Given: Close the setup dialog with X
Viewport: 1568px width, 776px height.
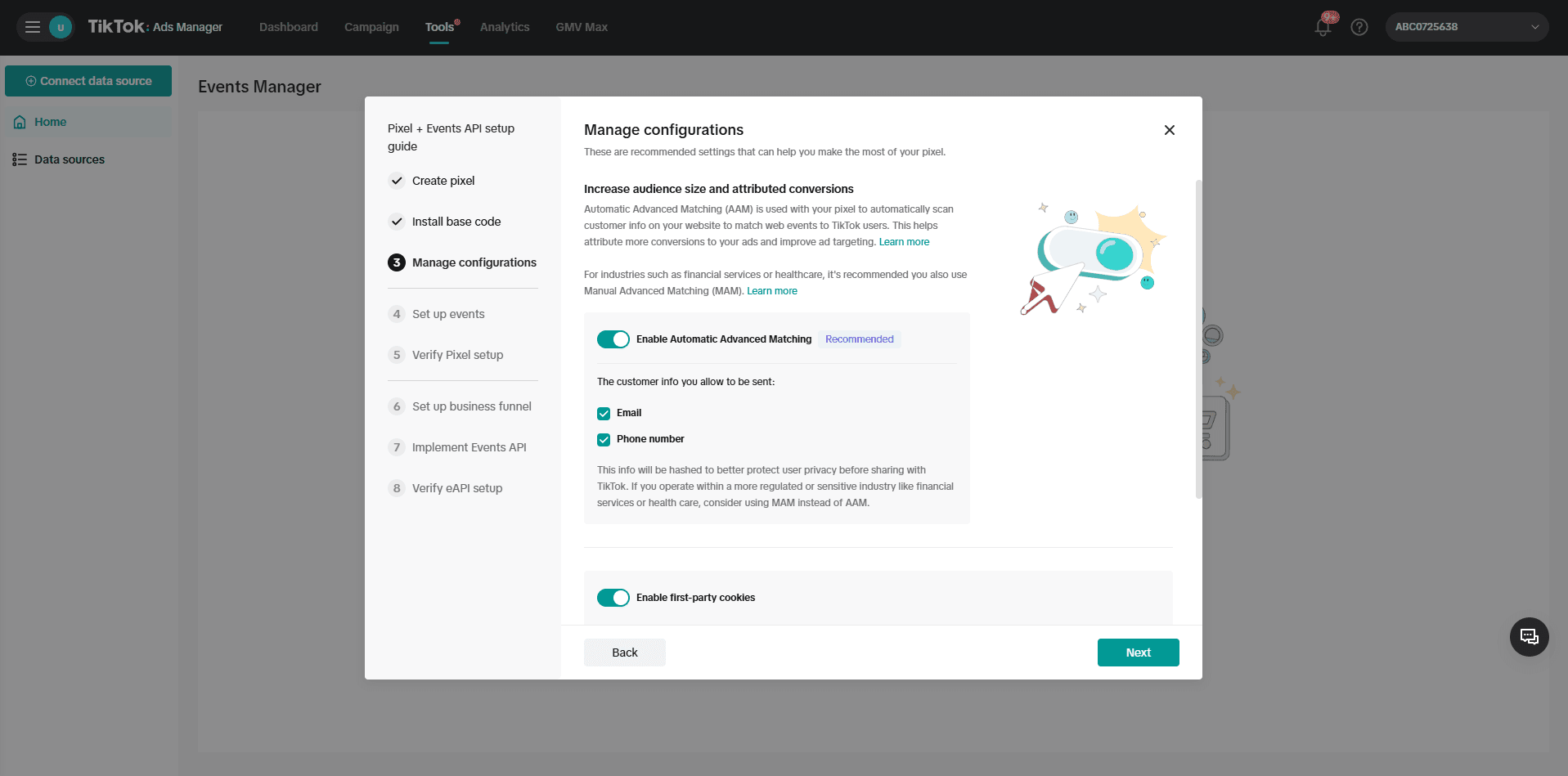Looking at the screenshot, I should (x=1170, y=130).
